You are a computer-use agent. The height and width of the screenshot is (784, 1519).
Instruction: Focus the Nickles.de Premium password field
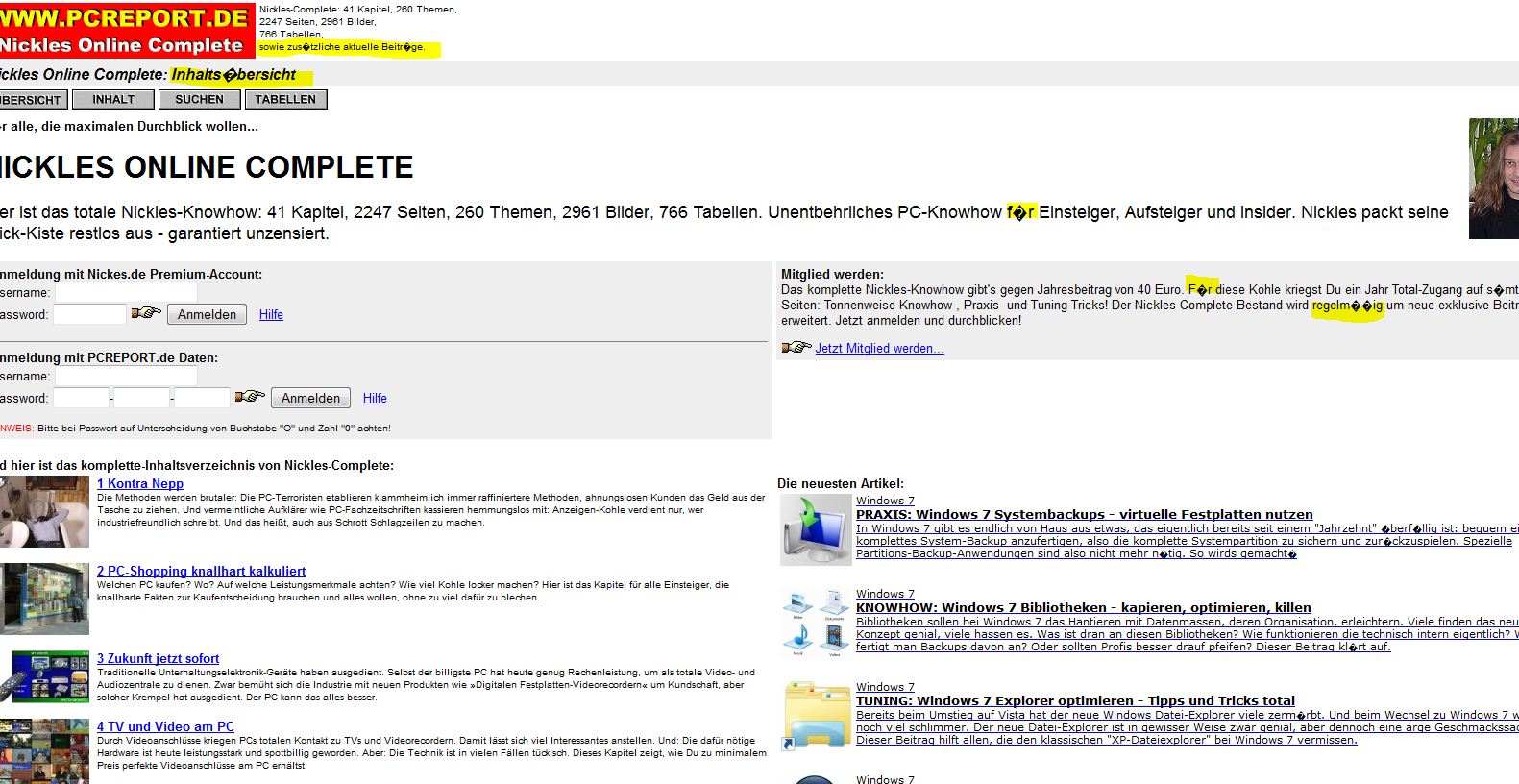[89, 314]
